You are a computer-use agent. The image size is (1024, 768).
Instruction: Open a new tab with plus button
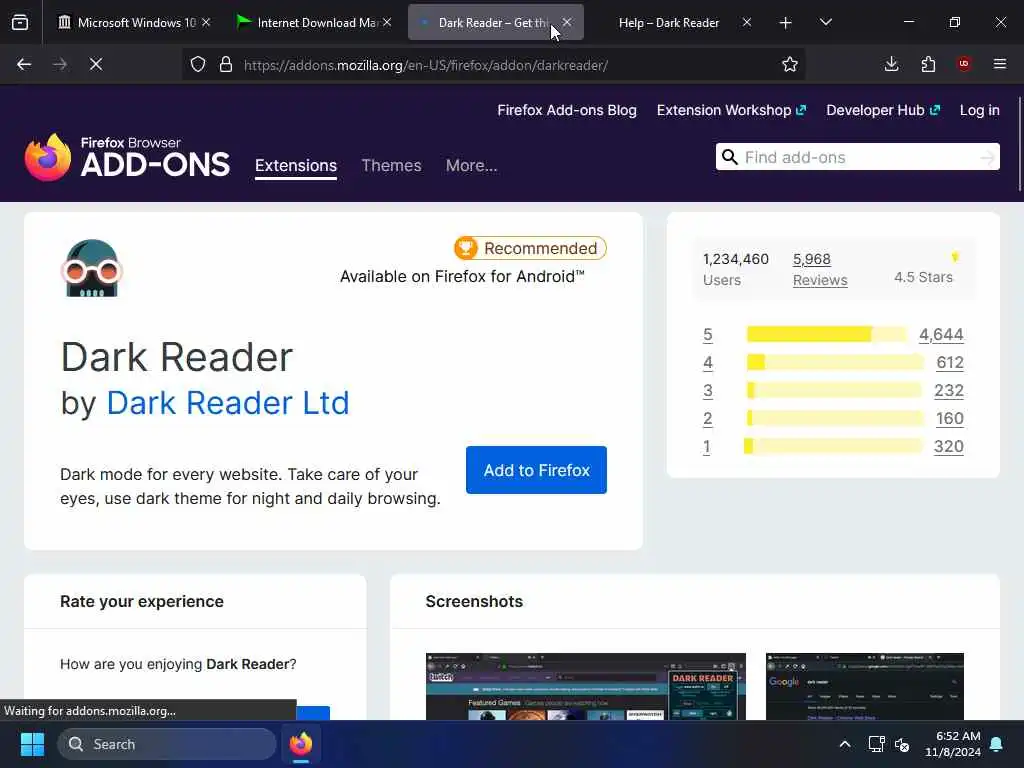click(x=786, y=23)
